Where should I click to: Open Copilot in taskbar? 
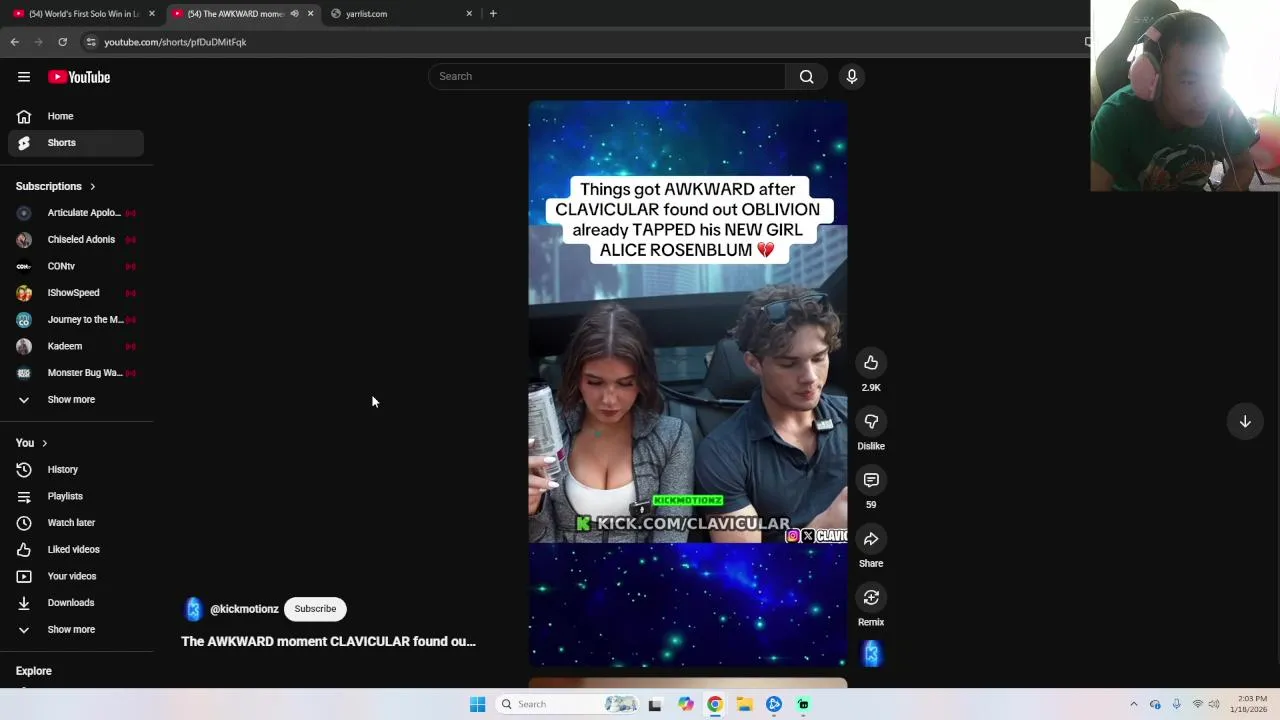click(x=685, y=704)
